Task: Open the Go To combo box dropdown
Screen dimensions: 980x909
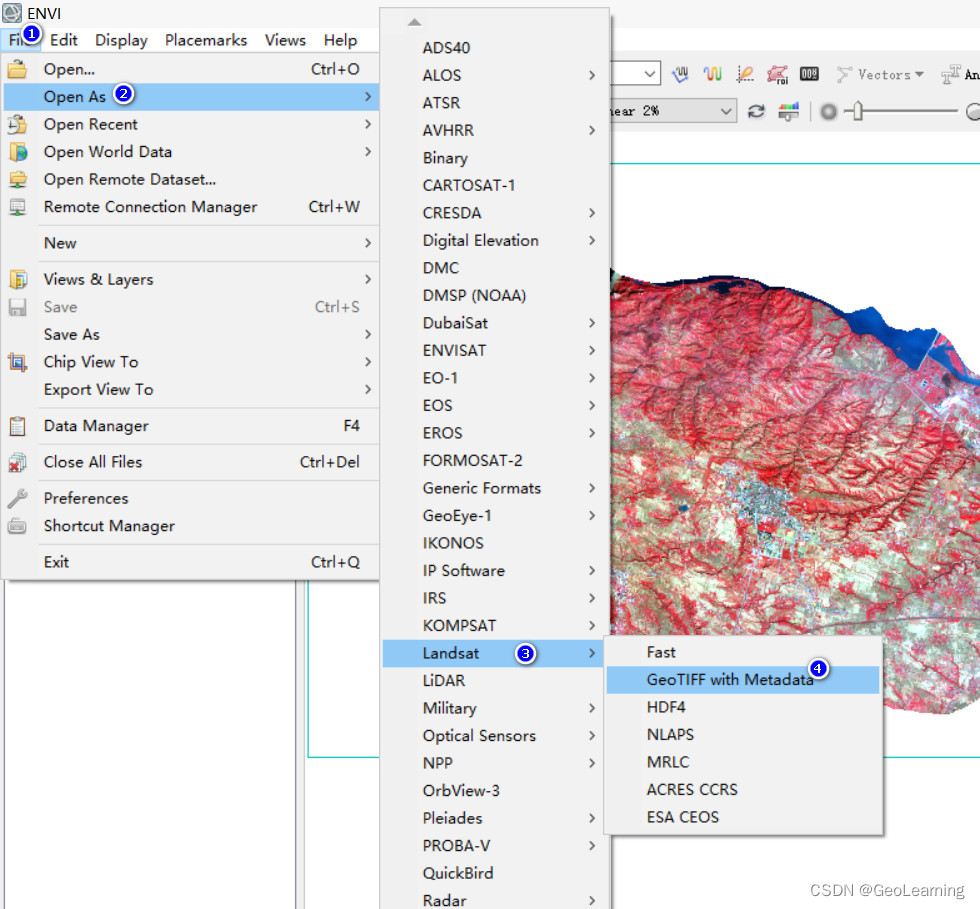Action: 650,74
